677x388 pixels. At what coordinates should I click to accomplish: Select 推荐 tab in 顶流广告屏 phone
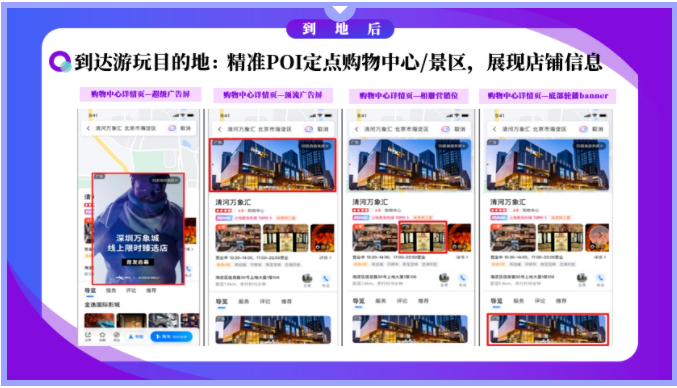(x=286, y=301)
